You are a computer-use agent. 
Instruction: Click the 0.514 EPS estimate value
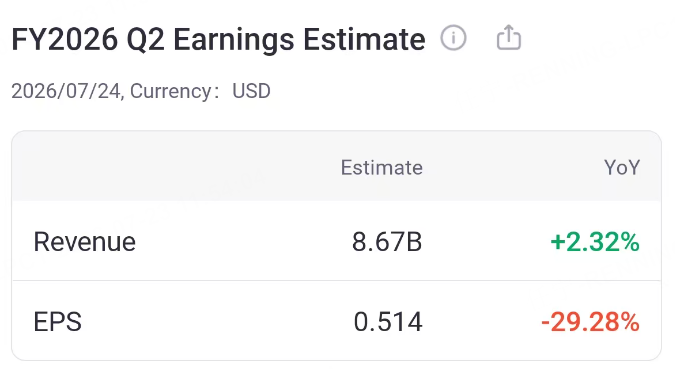tap(388, 322)
